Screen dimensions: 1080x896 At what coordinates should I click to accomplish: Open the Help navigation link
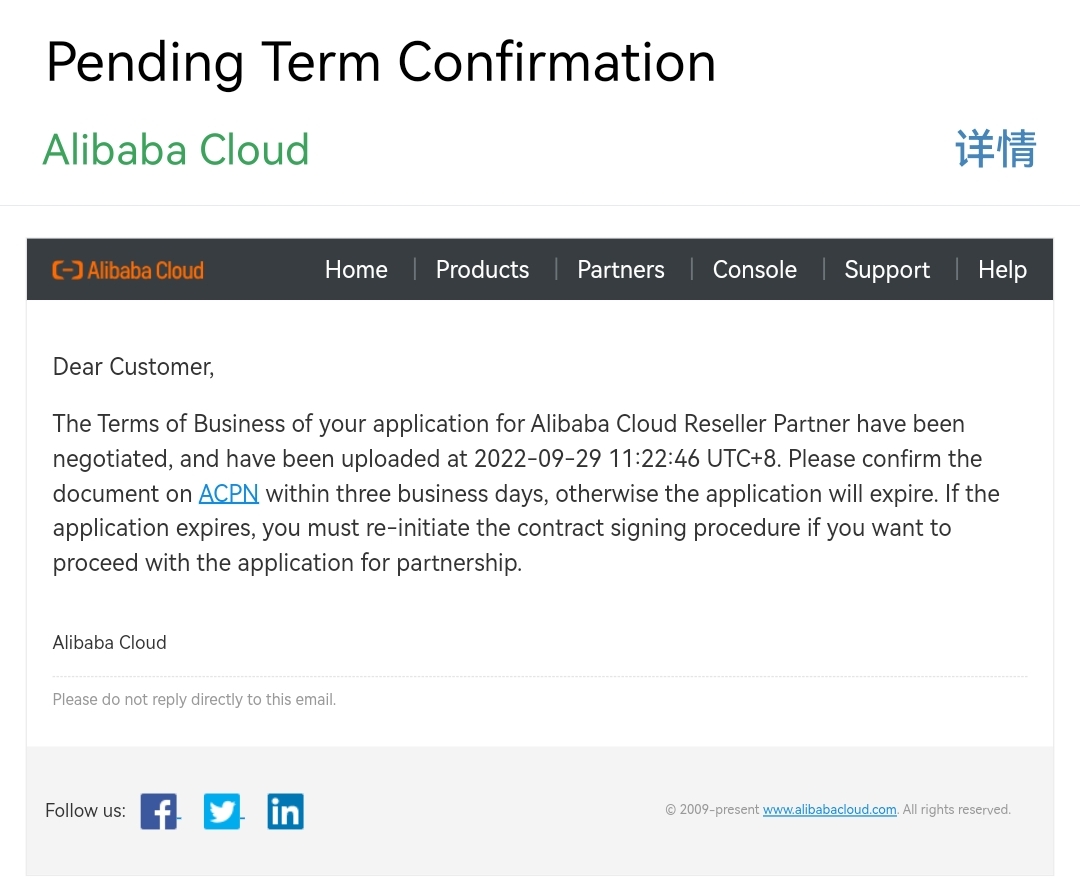pyautogui.click(x=1002, y=270)
